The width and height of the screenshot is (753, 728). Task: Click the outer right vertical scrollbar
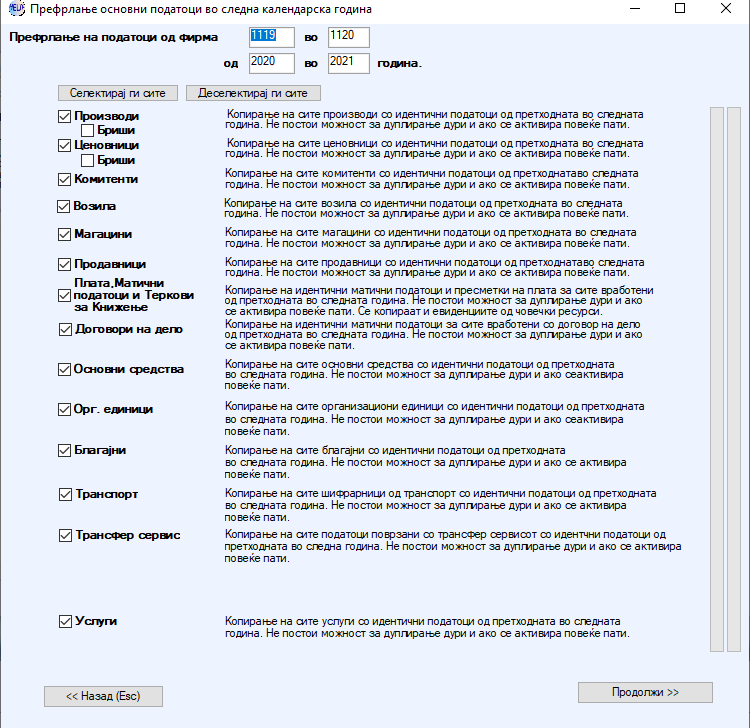734,379
